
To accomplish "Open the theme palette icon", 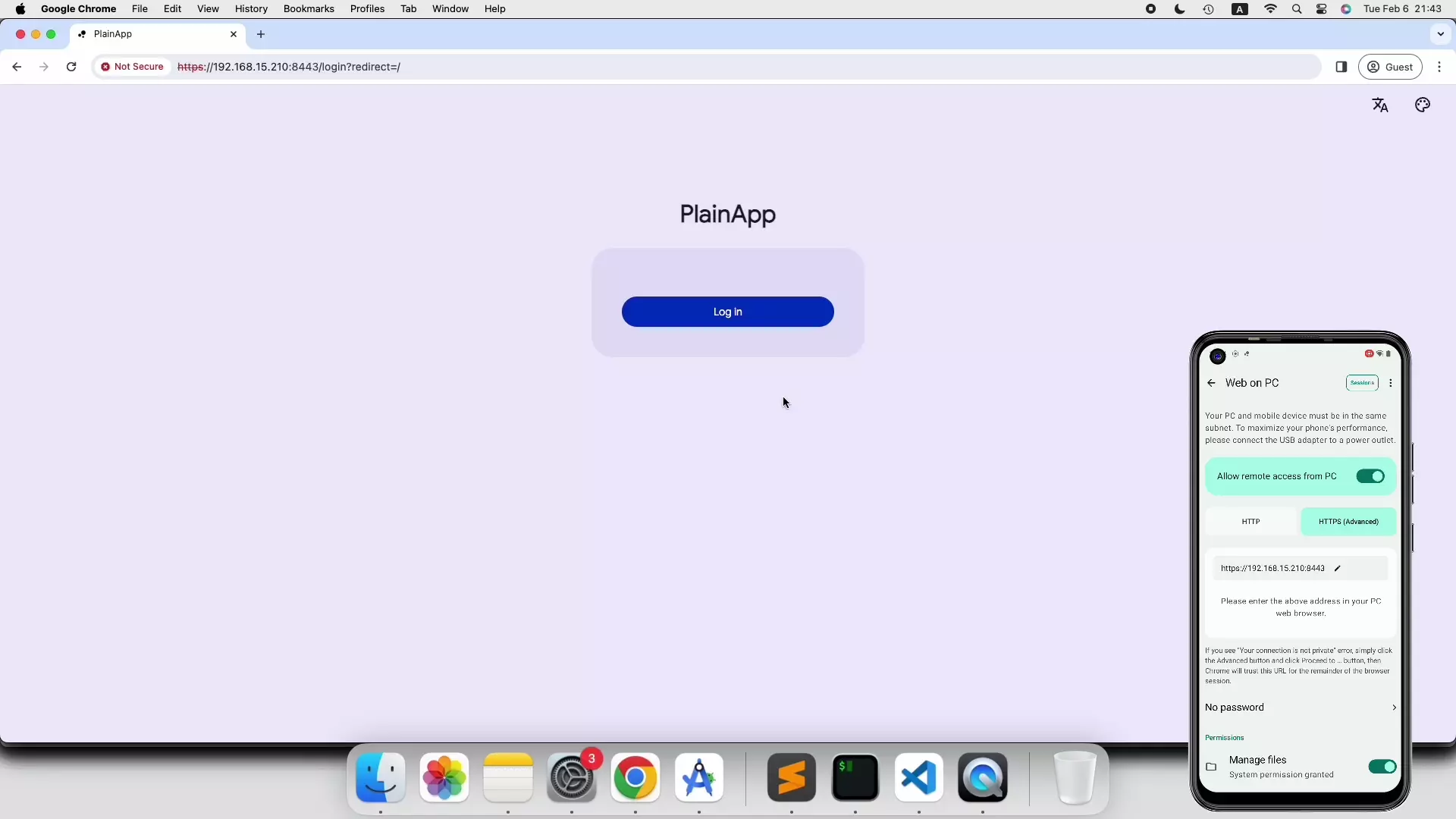I will (x=1423, y=105).
